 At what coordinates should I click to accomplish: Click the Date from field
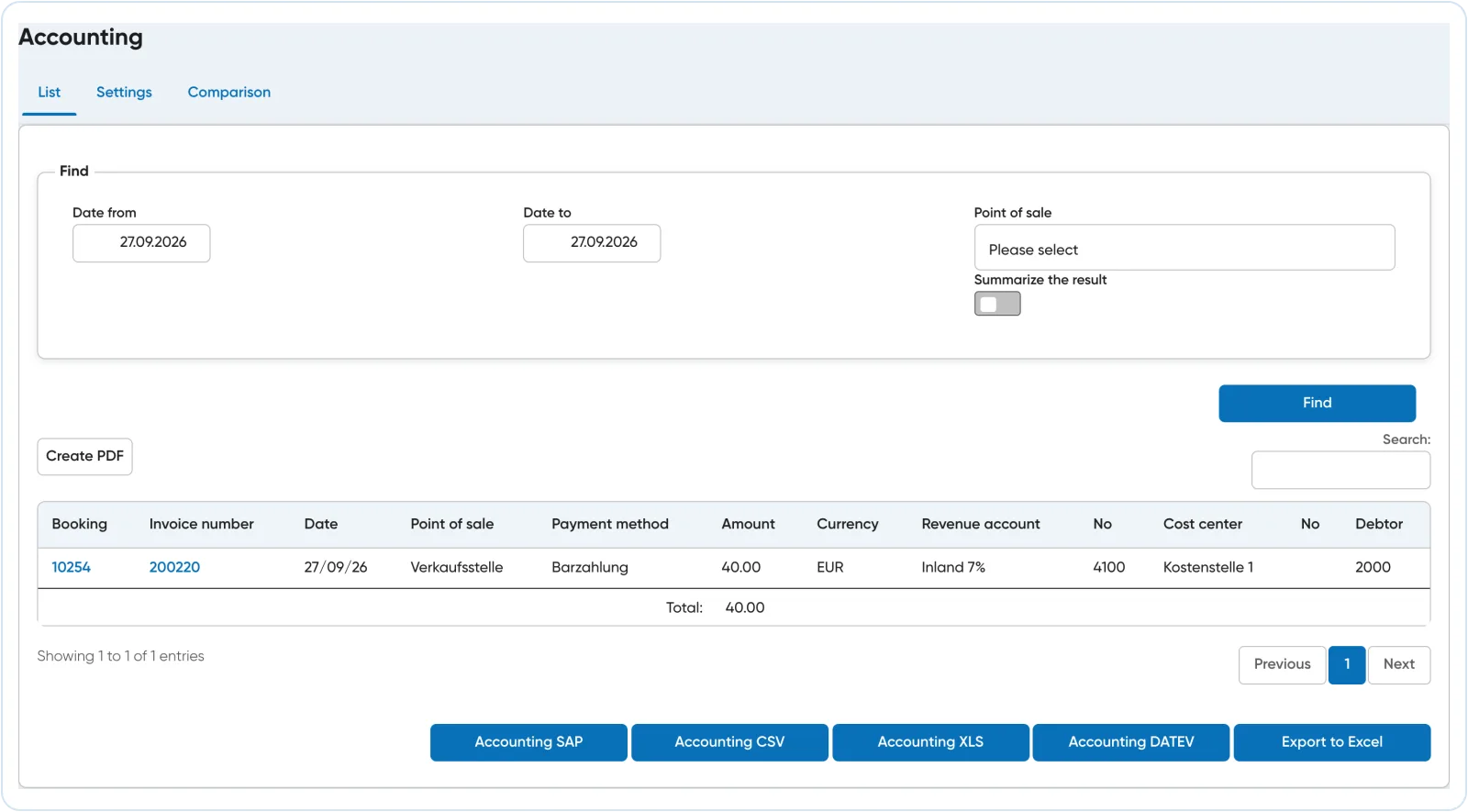pyautogui.click(x=141, y=243)
